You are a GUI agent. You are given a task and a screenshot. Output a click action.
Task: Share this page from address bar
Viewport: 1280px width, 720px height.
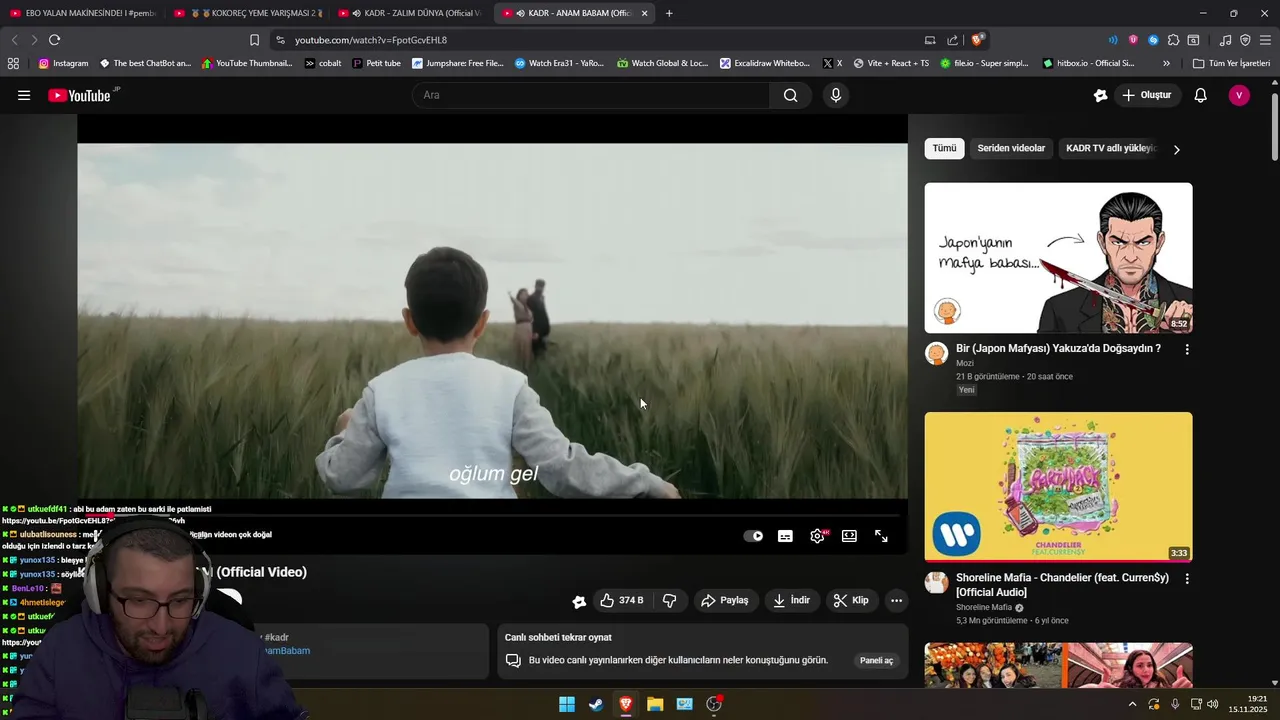(x=952, y=40)
